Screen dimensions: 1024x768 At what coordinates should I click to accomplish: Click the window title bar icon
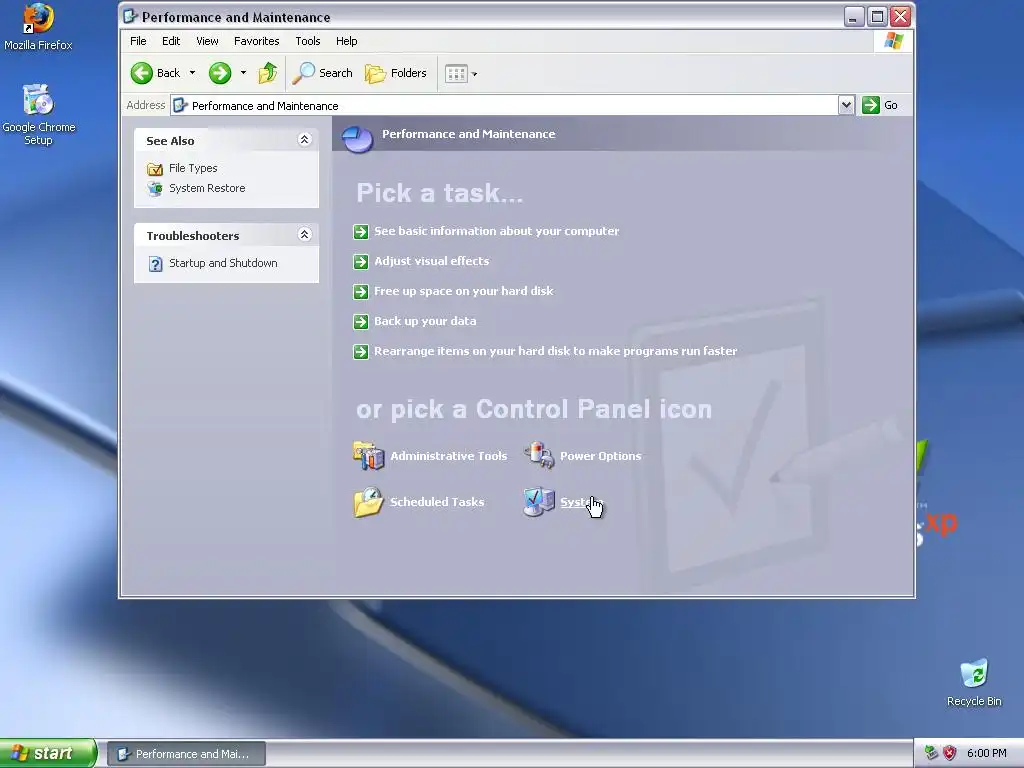tap(130, 16)
